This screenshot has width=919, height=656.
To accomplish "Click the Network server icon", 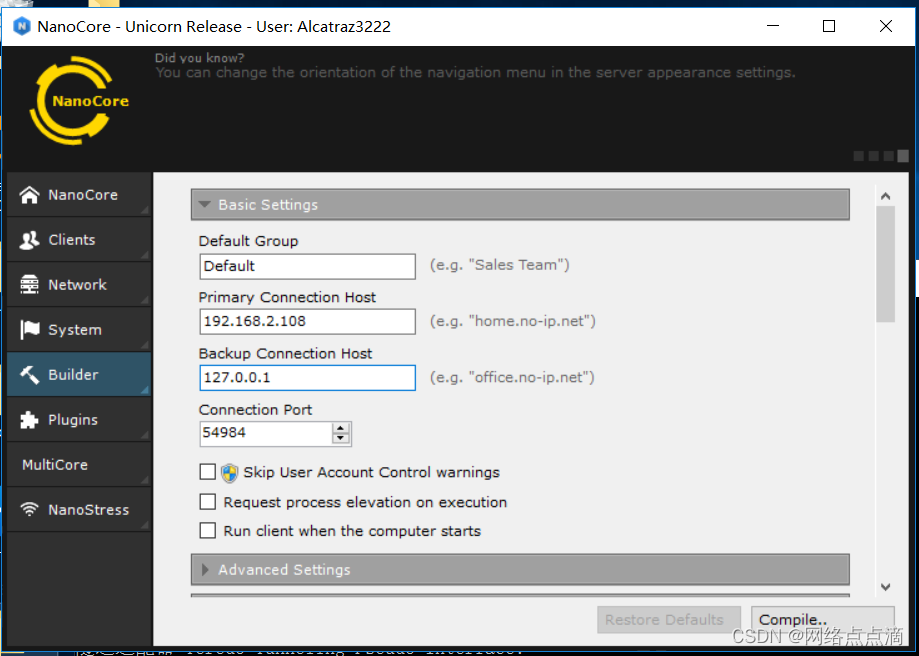I will pyautogui.click(x=29, y=285).
